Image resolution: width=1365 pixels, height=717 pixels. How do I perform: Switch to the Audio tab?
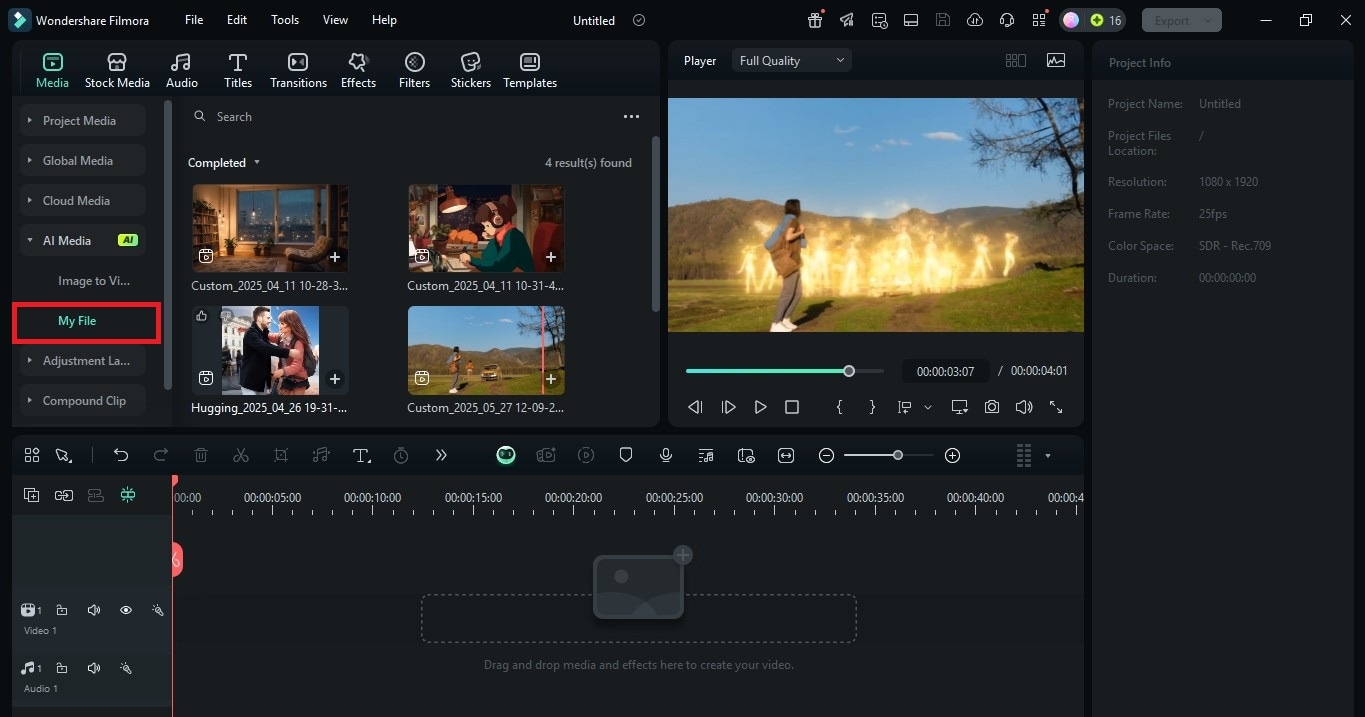pos(181,71)
